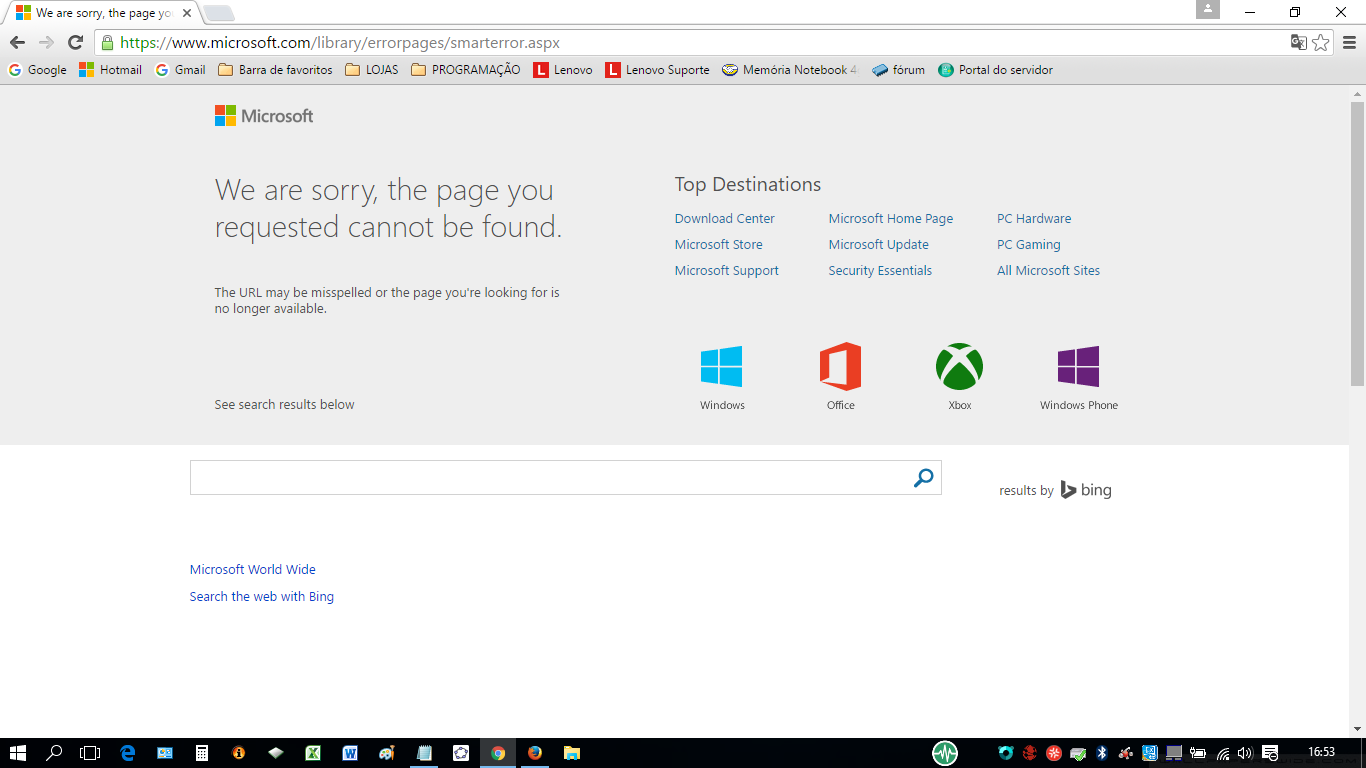1366x768 pixels.
Task: Open the fórum bookmark
Action: click(898, 70)
